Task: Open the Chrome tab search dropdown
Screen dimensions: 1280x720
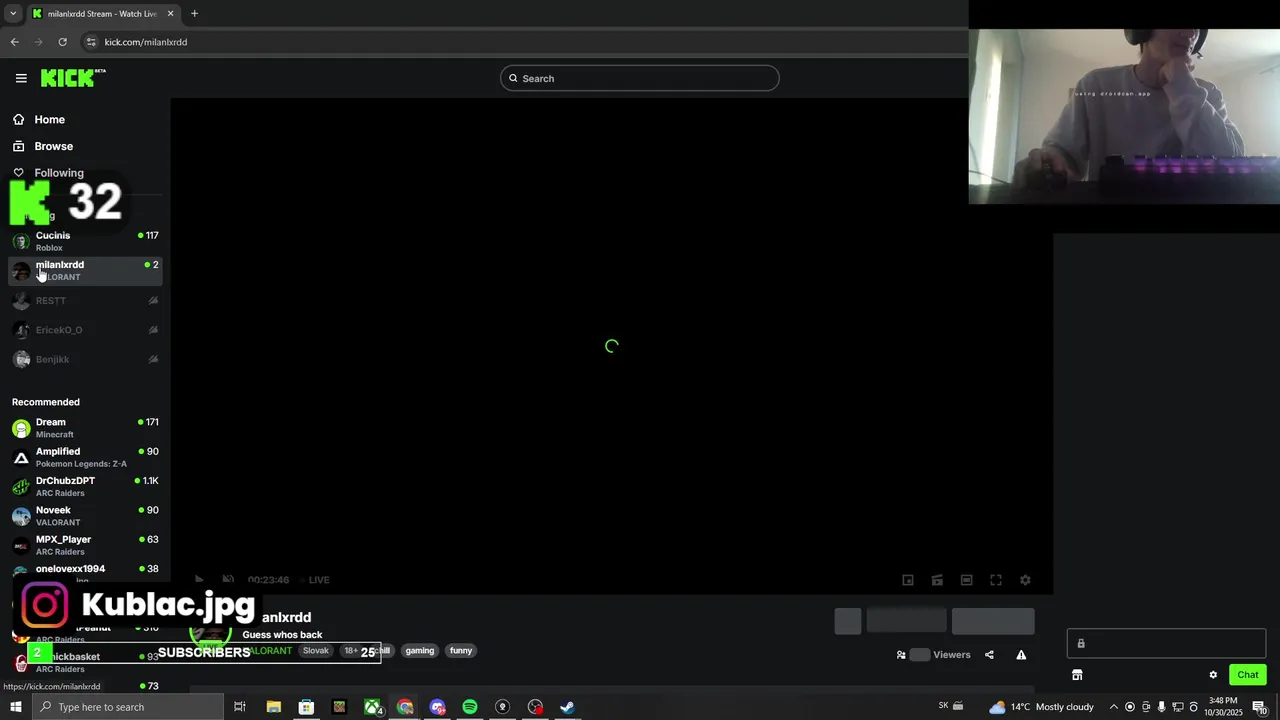Action: click(x=13, y=14)
